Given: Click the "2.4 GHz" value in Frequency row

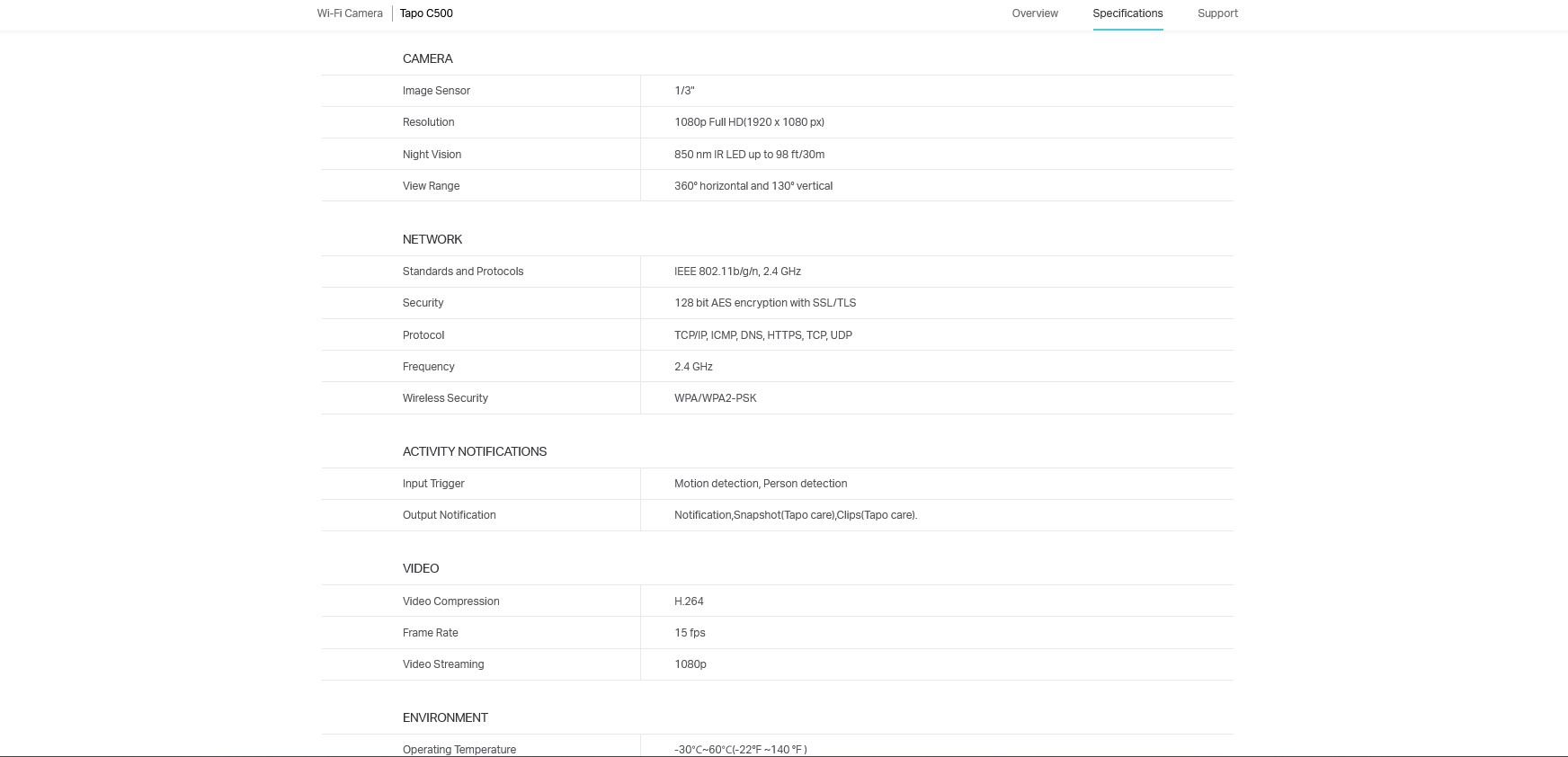Looking at the screenshot, I should coord(693,367).
